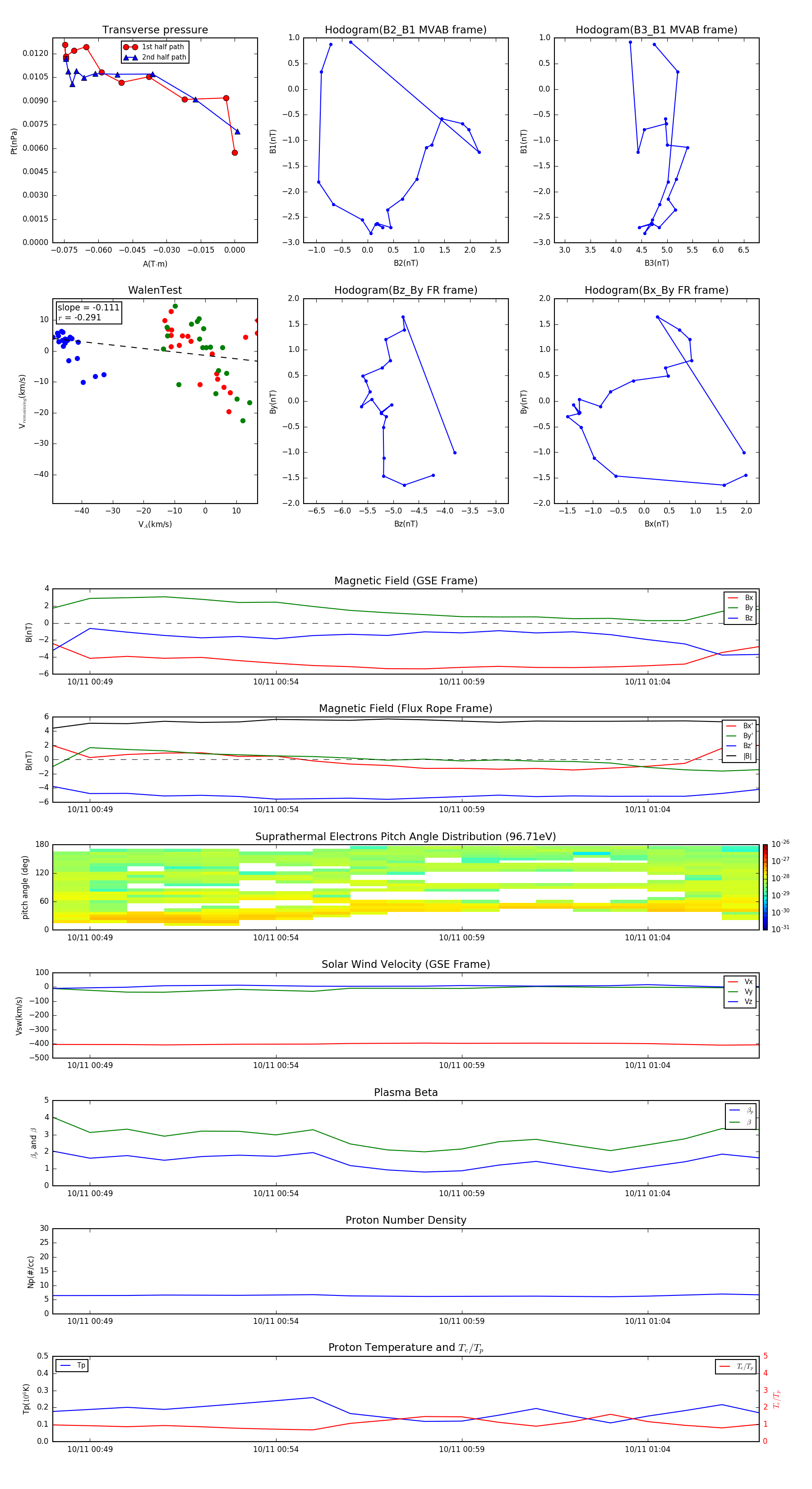Click the "WalenTest" plot title

[155, 290]
